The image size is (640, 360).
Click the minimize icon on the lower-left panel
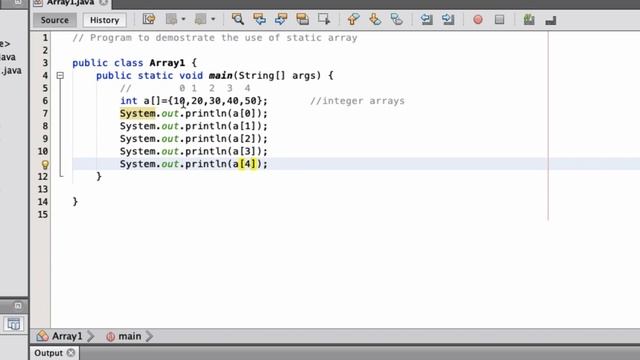[18, 306]
